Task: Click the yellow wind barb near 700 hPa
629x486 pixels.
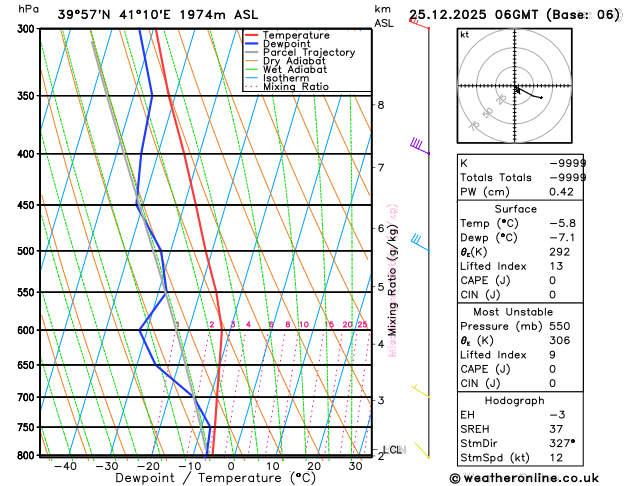Action: pyautogui.click(x=421, y=391)
